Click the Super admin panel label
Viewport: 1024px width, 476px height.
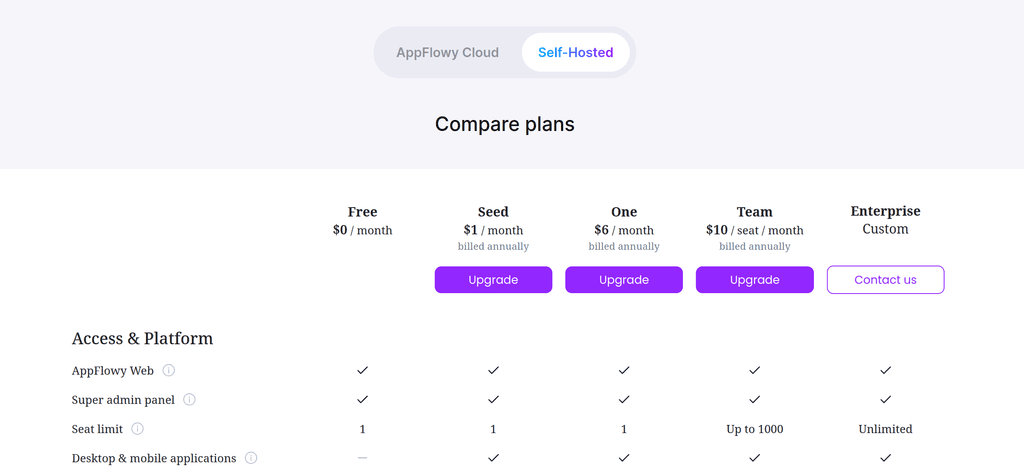point(123,400)
